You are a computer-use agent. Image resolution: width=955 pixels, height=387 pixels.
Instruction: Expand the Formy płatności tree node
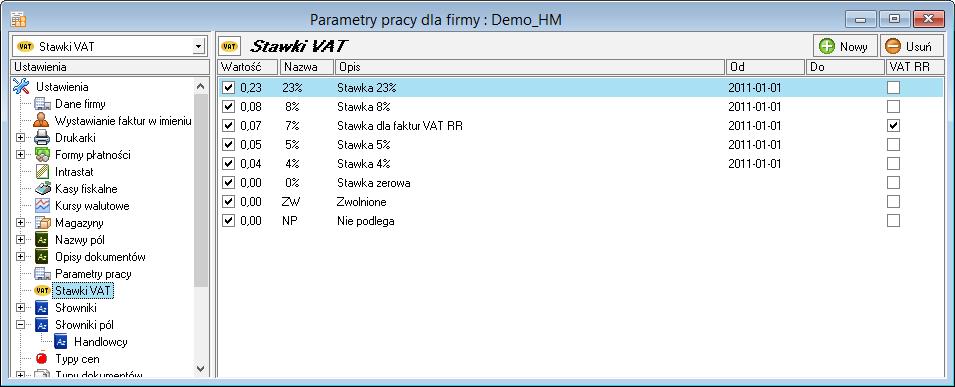(x=21, y=155)
